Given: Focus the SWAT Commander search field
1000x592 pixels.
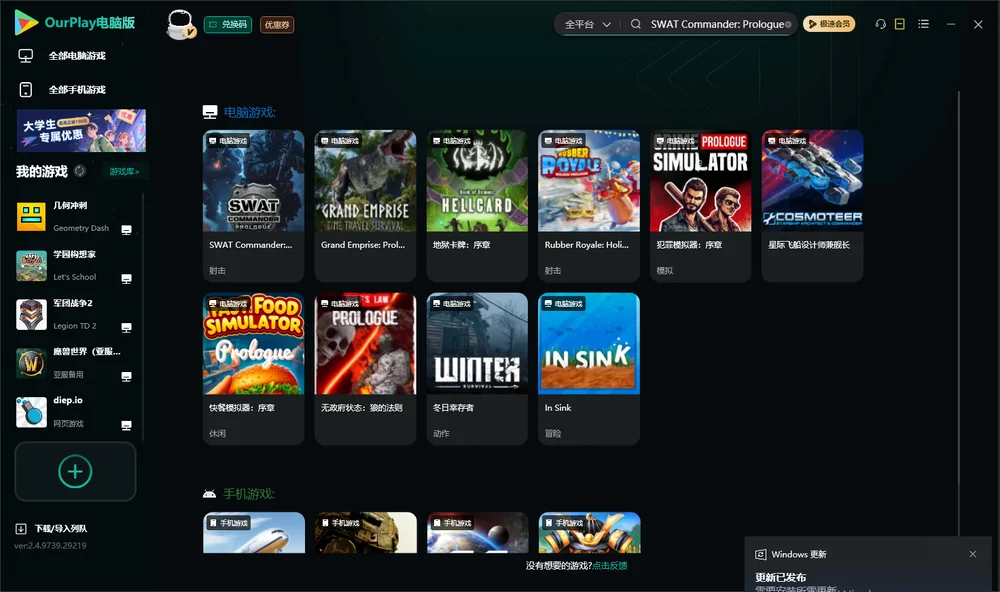Looking at the screenshot, I should click(x=717, y=24).
